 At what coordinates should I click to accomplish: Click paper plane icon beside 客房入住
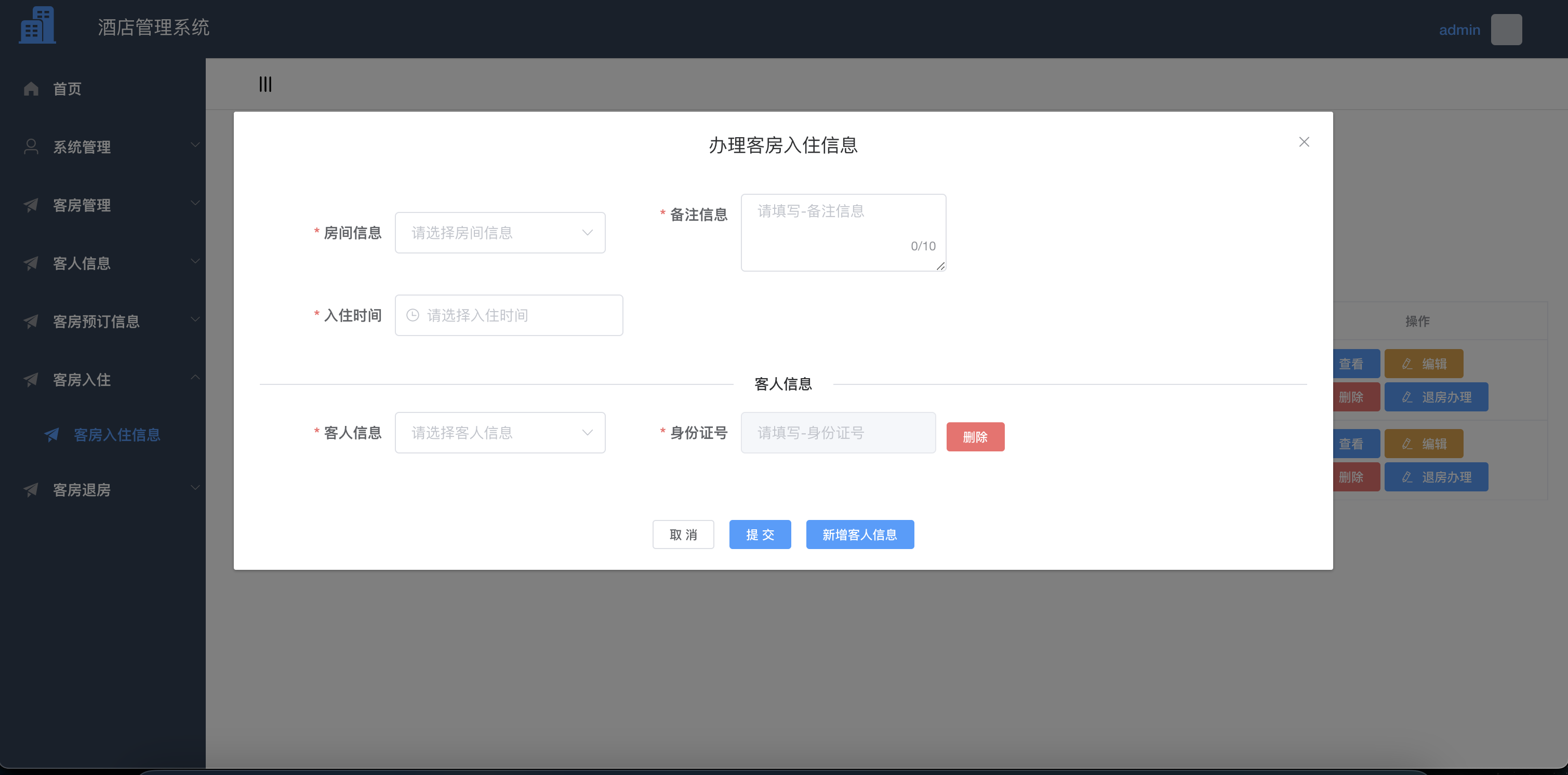pyautogui.click(x=31, y=380)
